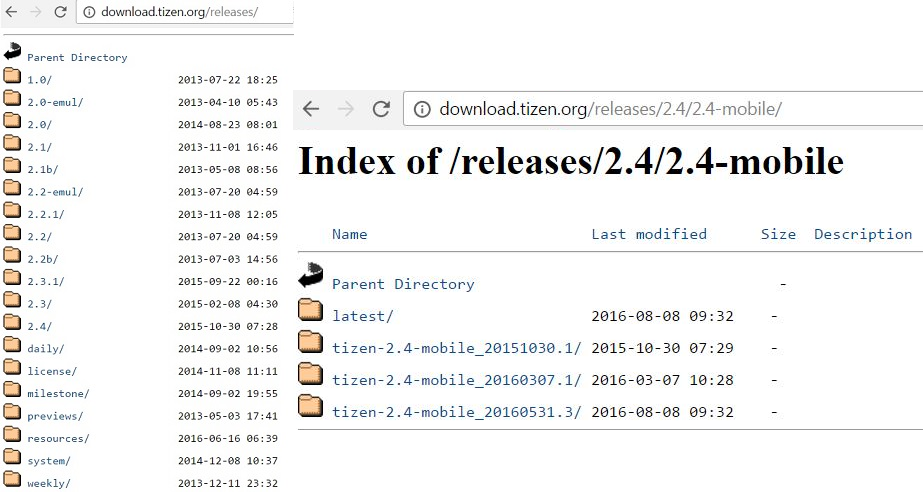923x492 pixels.
Task: Open the weekly/ directory link
Action: point(49,483)
